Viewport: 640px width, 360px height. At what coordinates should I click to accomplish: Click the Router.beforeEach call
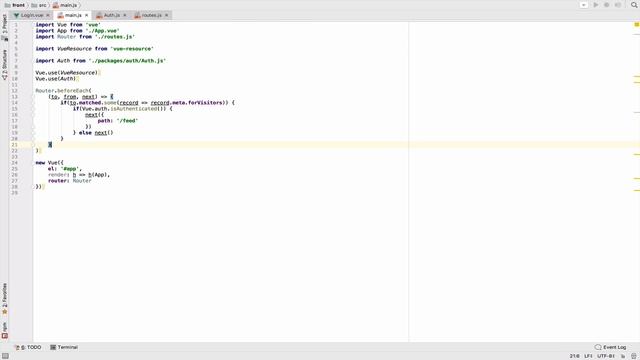tap(63, 91)
